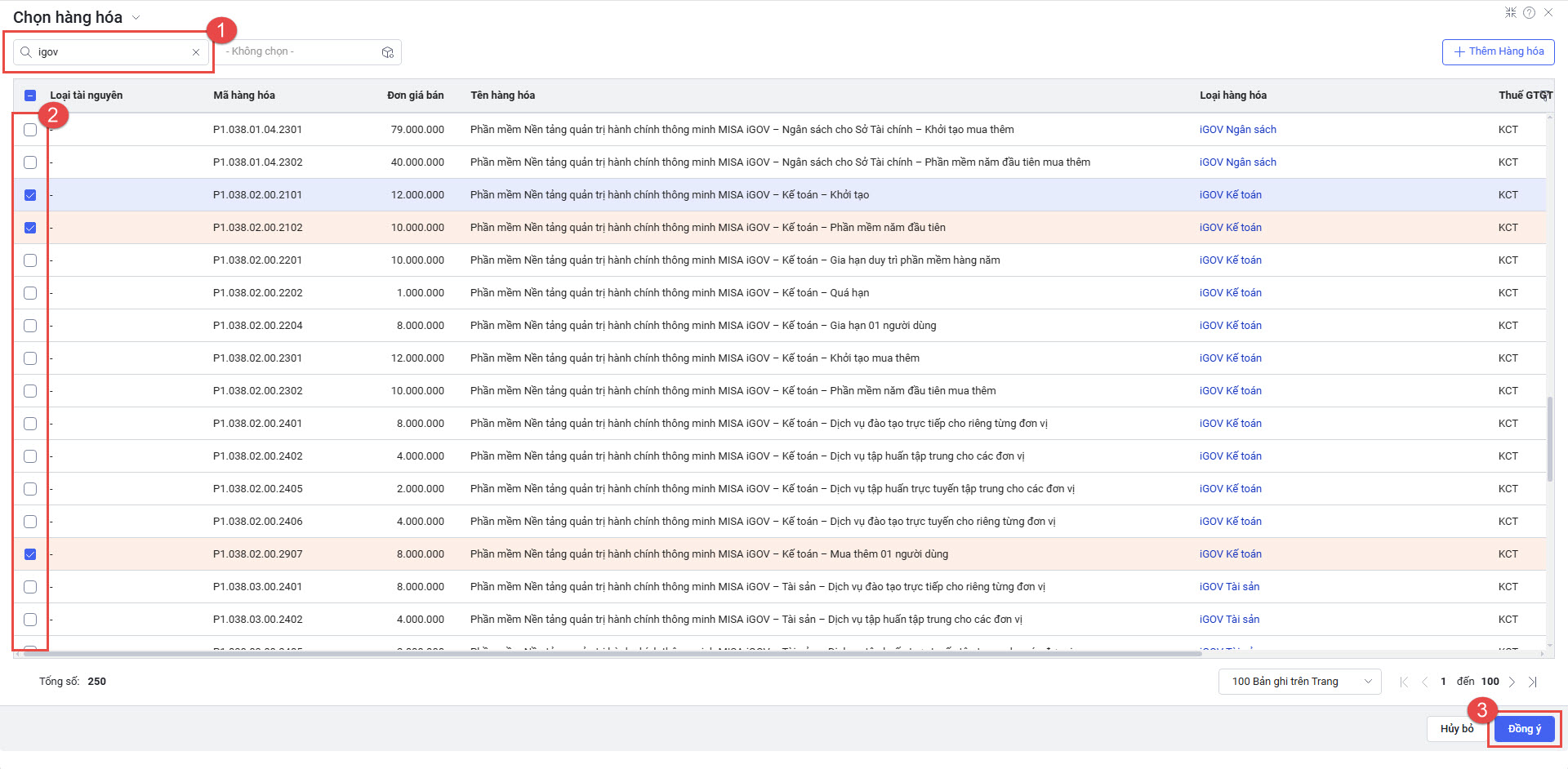This screenshot has height=769, width=1568.
Task: Clear the igov search text
Action: pos(196,52)
